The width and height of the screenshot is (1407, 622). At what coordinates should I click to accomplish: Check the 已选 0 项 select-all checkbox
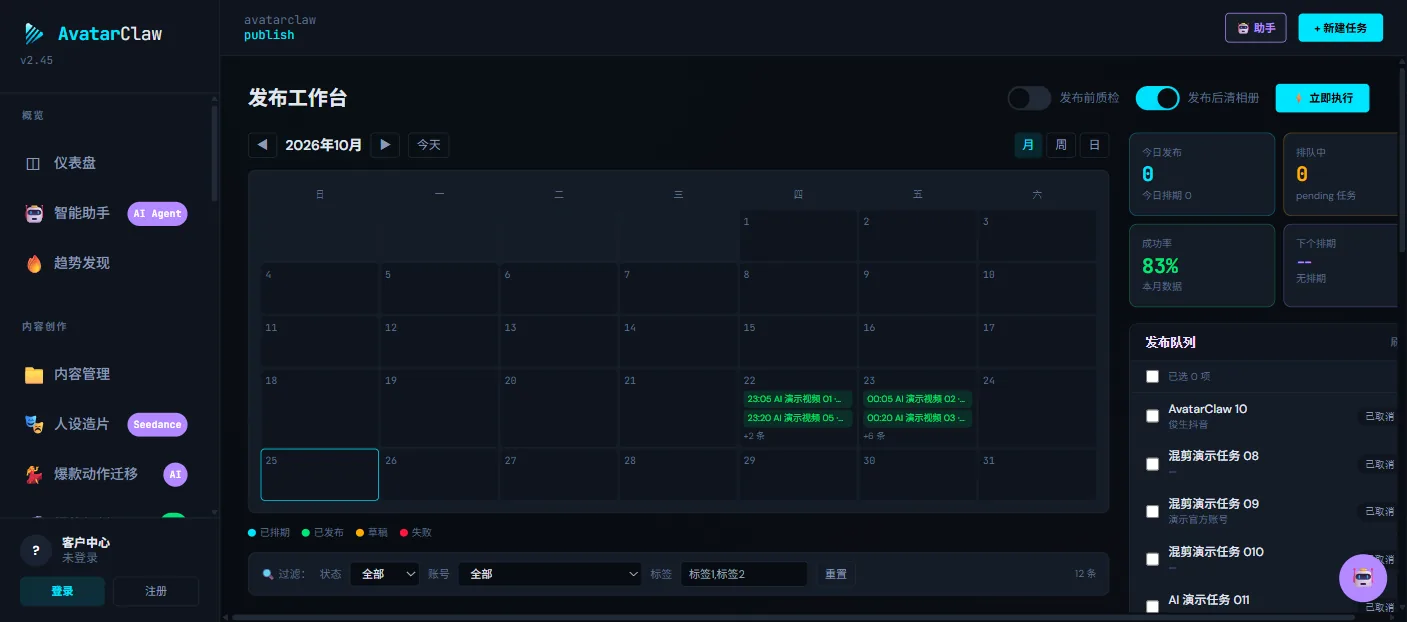[x=1152, y=376]
